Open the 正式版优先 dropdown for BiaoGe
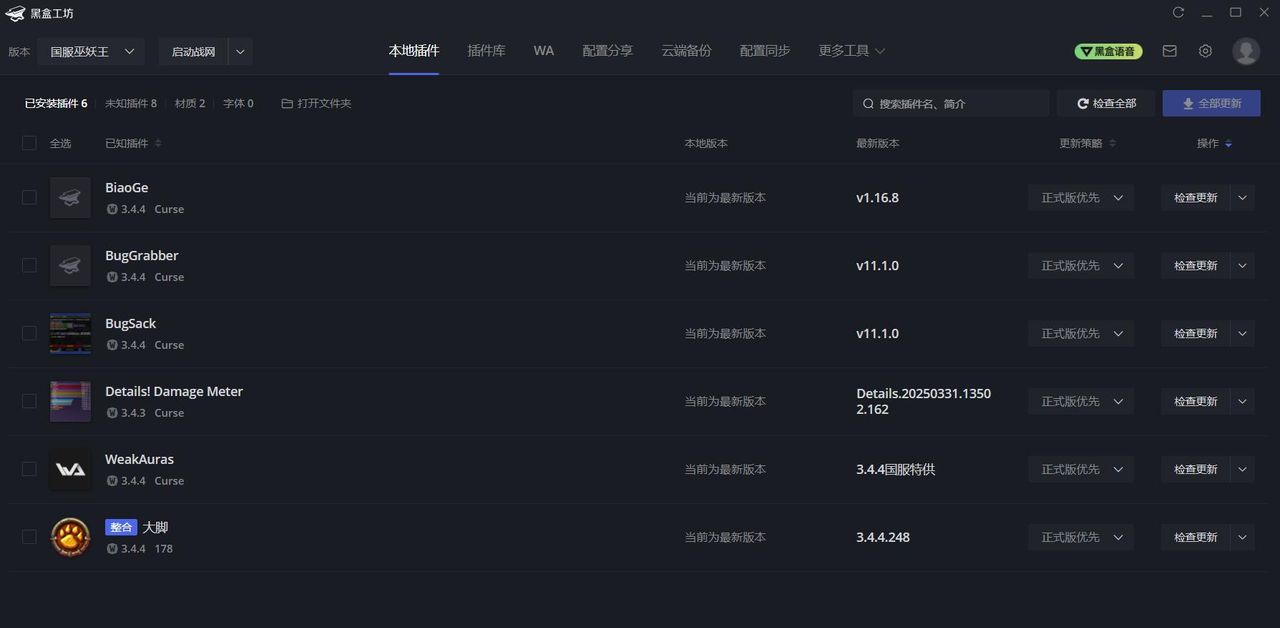1280x628 pixels. coord(1080,197)
